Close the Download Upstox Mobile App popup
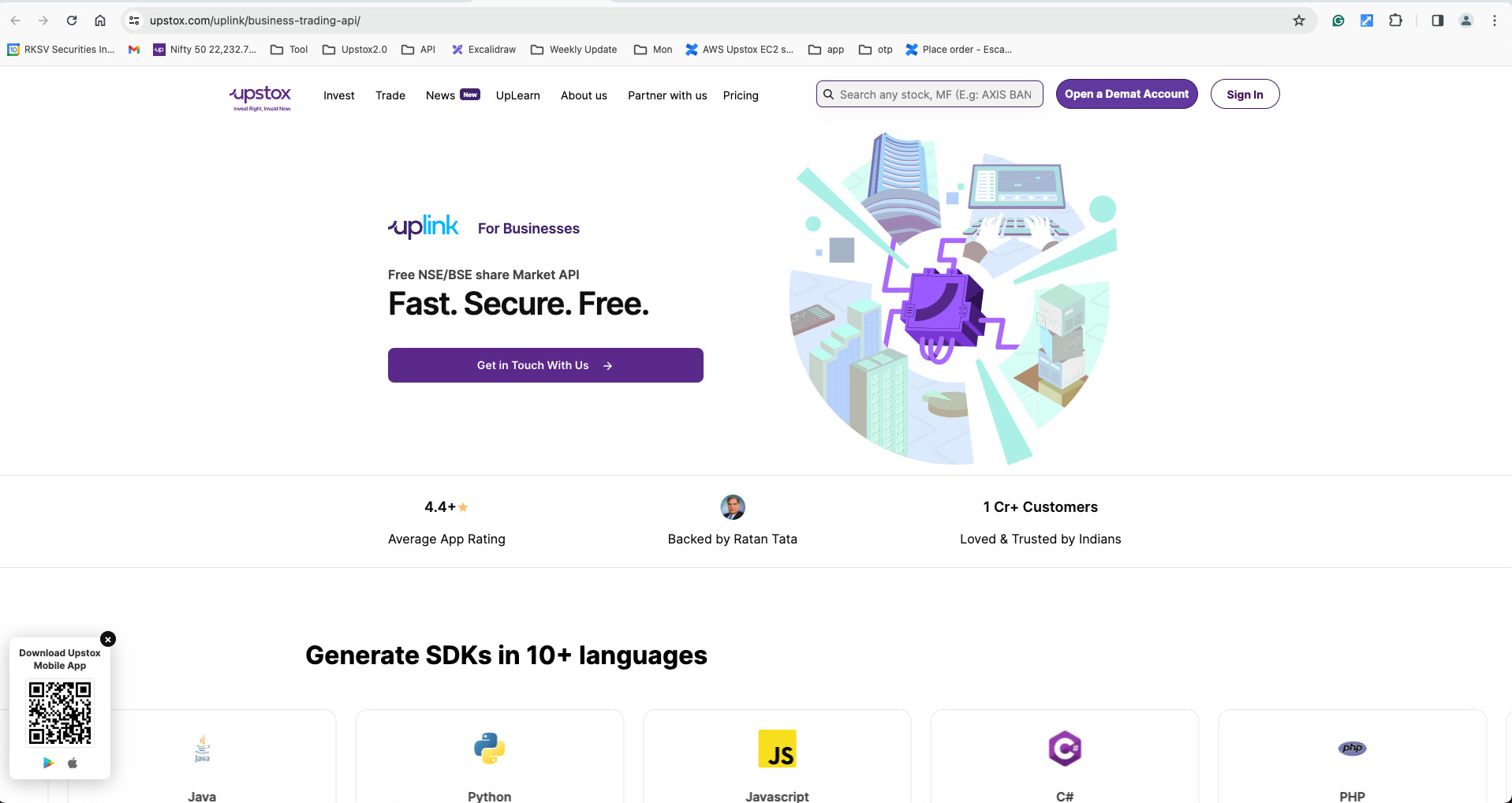The height and width of the screenshot is (803, 1512). pos(108,639)
